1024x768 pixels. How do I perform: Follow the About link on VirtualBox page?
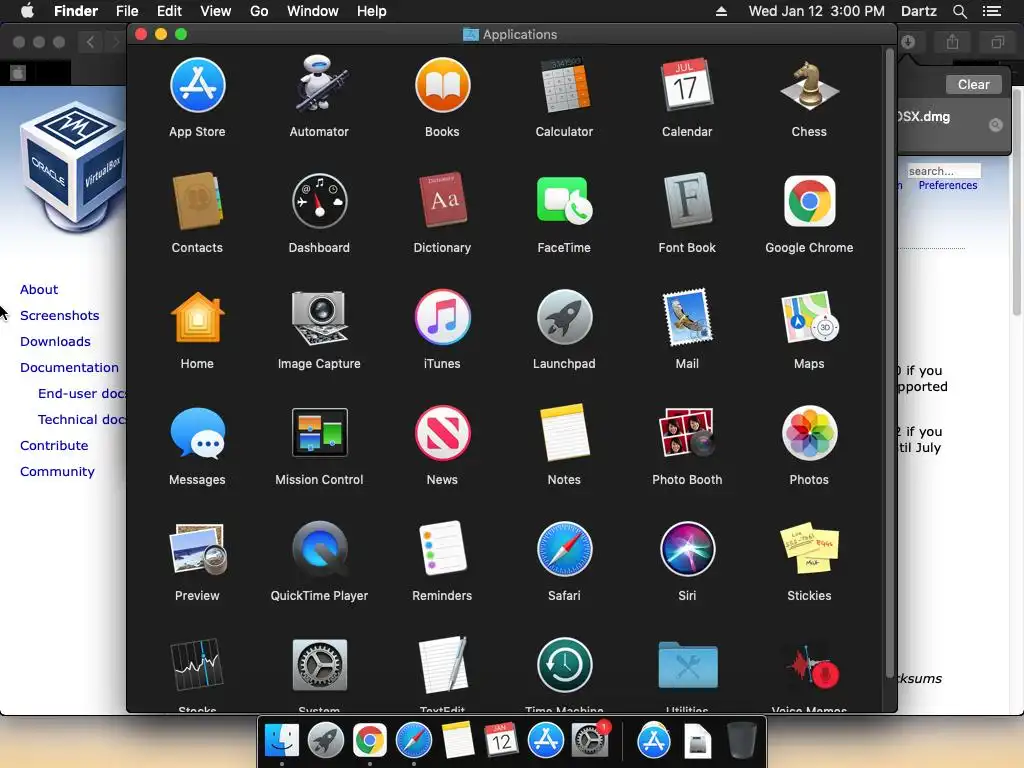(x=39, y=289)
